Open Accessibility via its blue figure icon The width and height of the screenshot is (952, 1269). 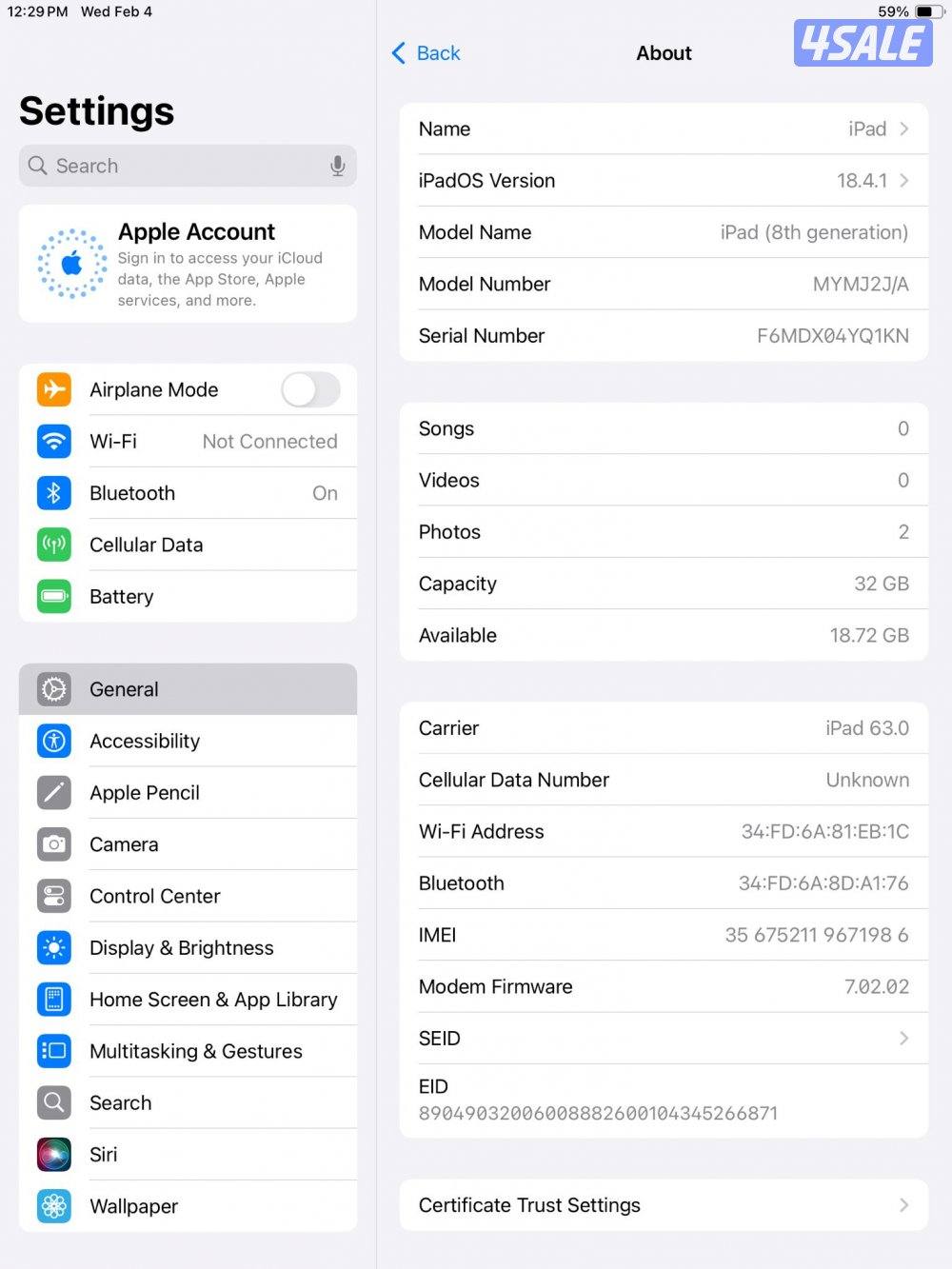tap(54, 741)
